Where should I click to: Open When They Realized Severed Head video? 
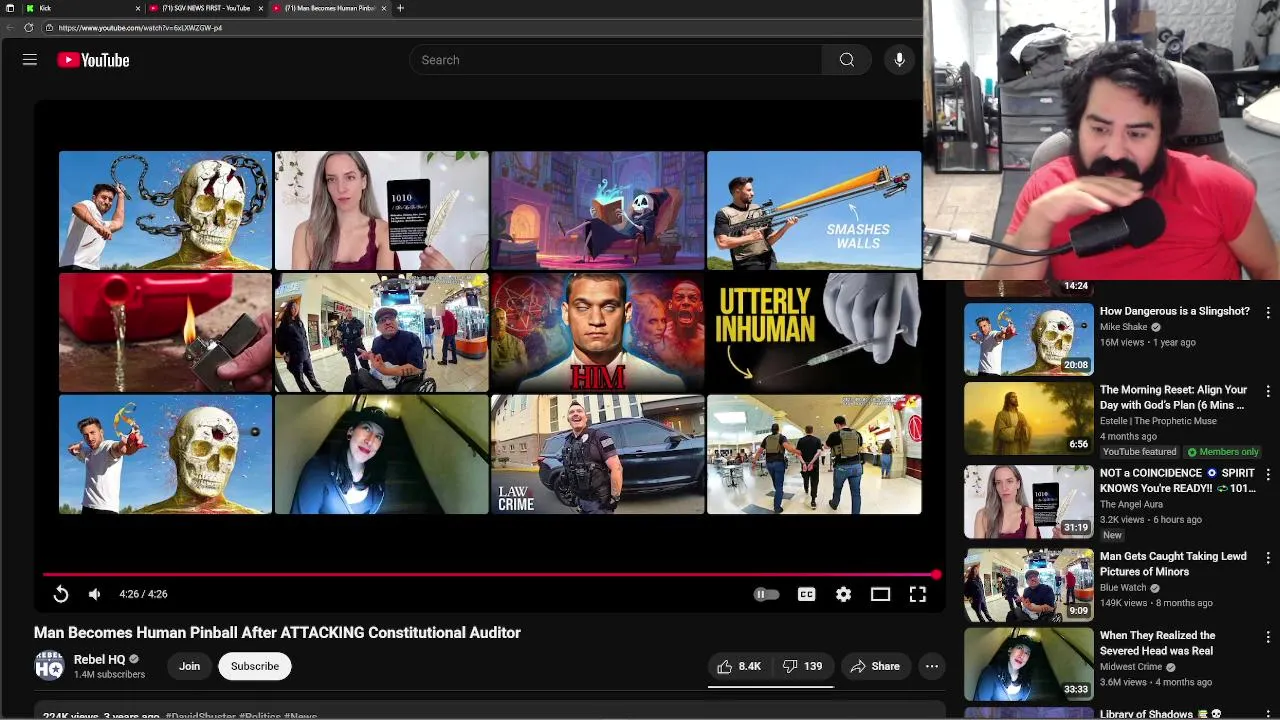point(1158,643)
